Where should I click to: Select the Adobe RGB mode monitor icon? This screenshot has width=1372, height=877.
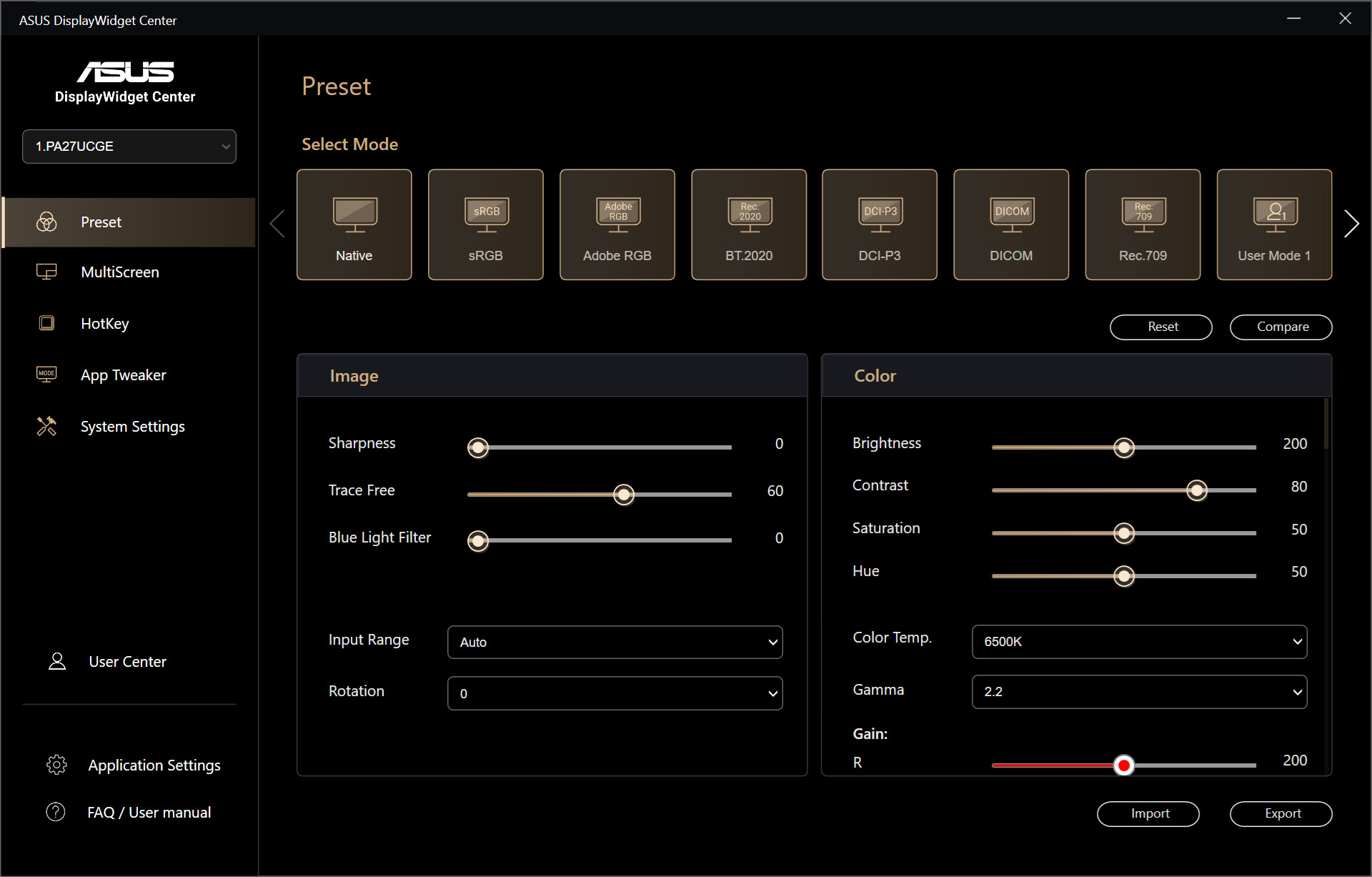(x=618, y=214)
